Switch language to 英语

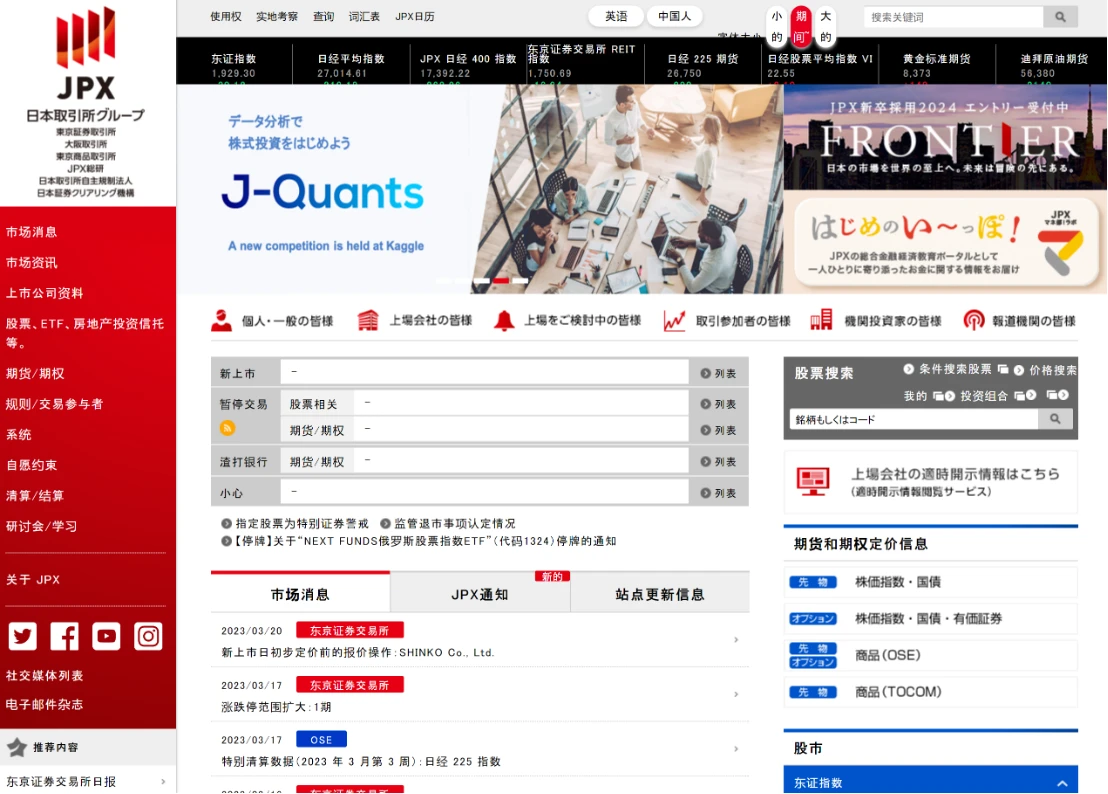click(x=616, y=16)
